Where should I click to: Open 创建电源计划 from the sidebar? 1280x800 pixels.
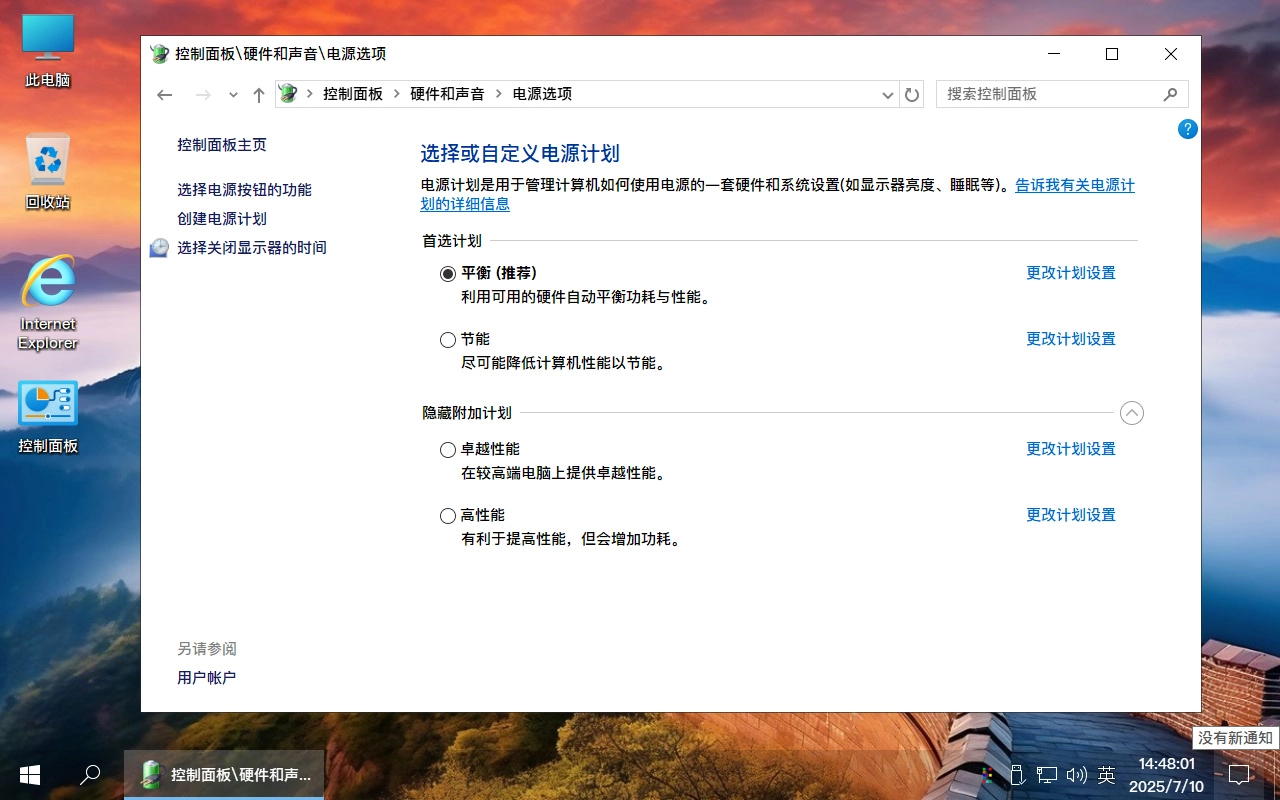[x=221, y=218]
